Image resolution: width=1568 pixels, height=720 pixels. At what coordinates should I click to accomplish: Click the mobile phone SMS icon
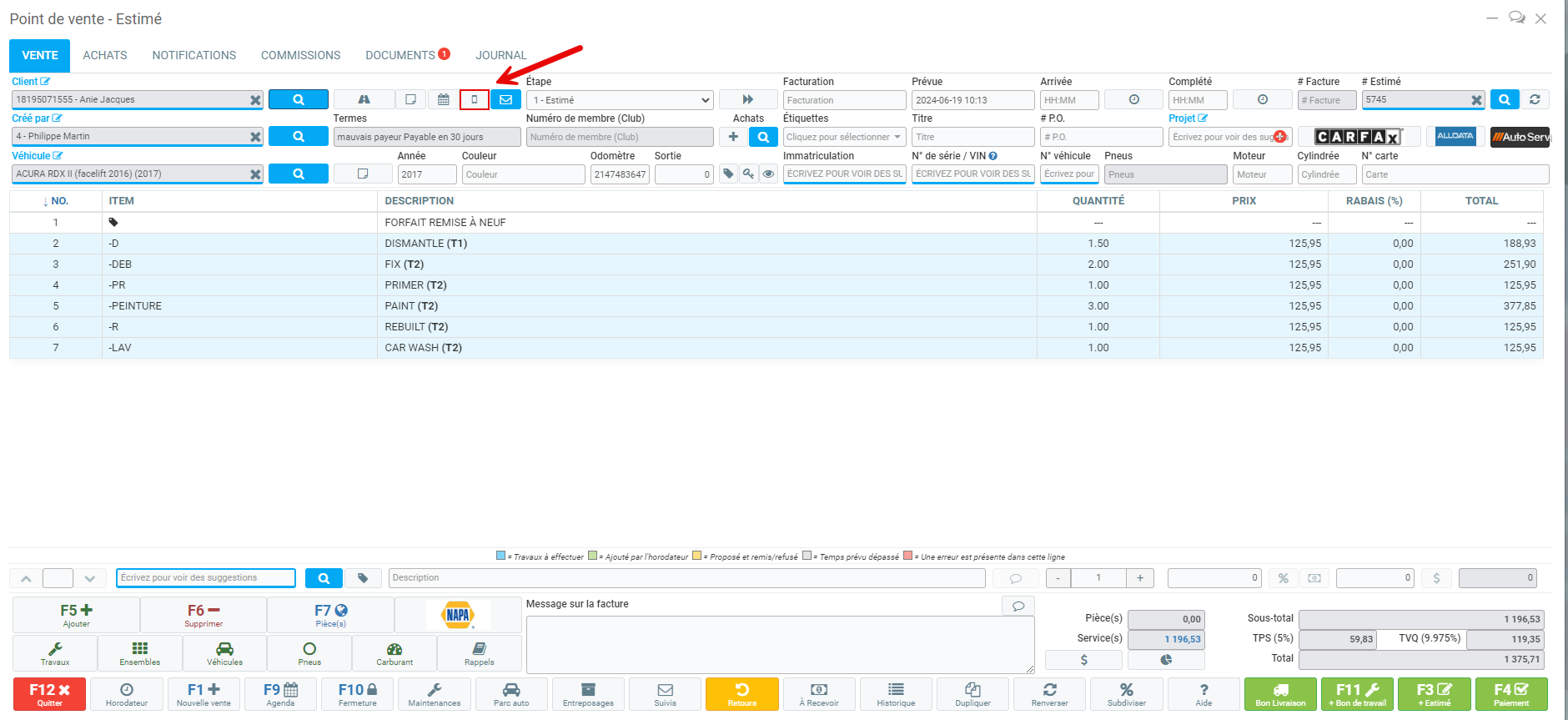[474, 99]
